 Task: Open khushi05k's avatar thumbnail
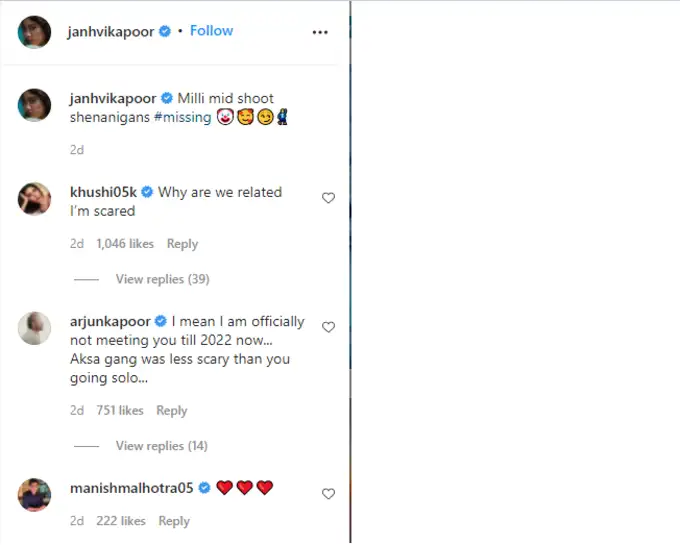[34, 199]
